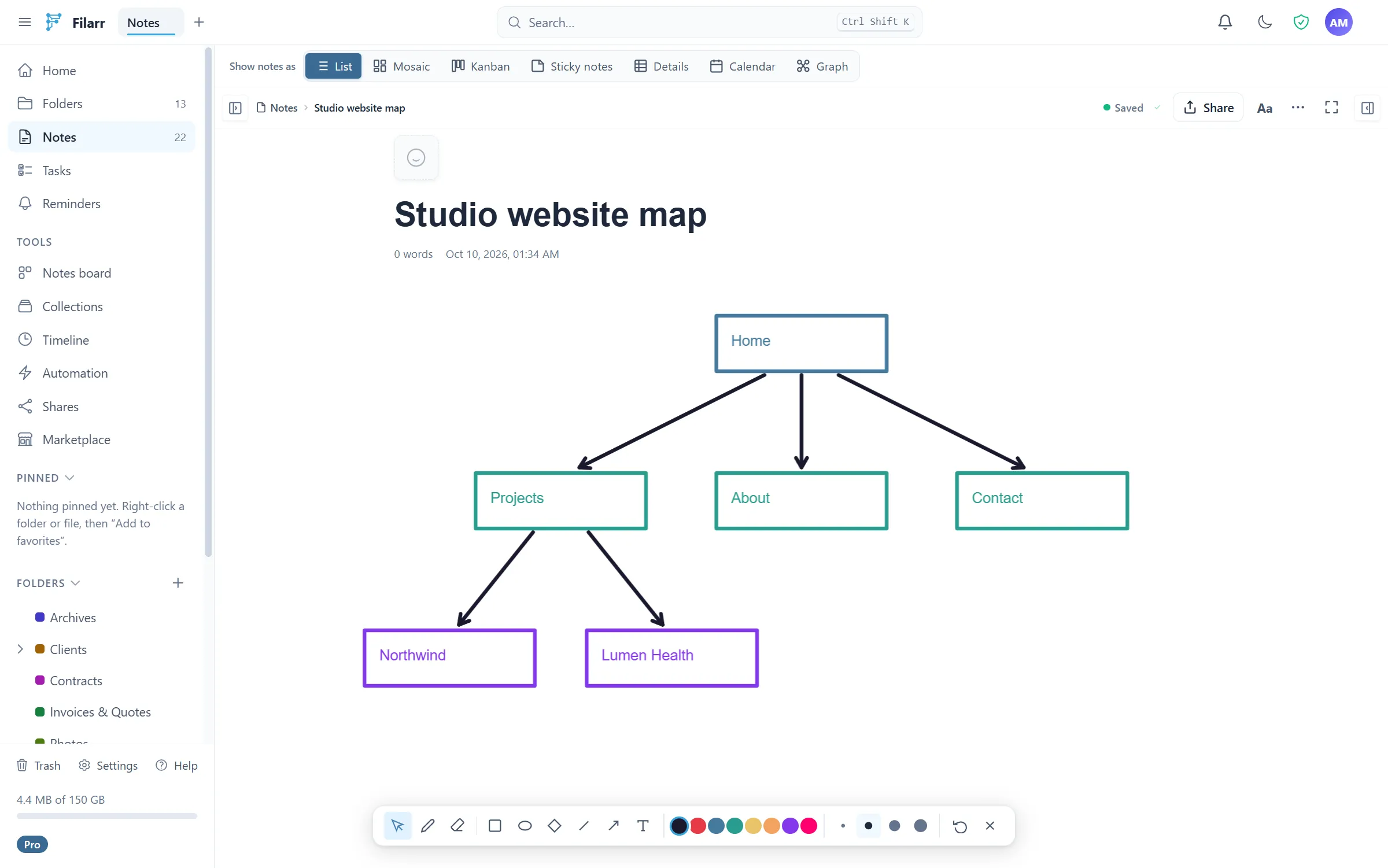Open a new tab with plus
The width and height of the screenshot is (1388, 868).
pos(199,22)
